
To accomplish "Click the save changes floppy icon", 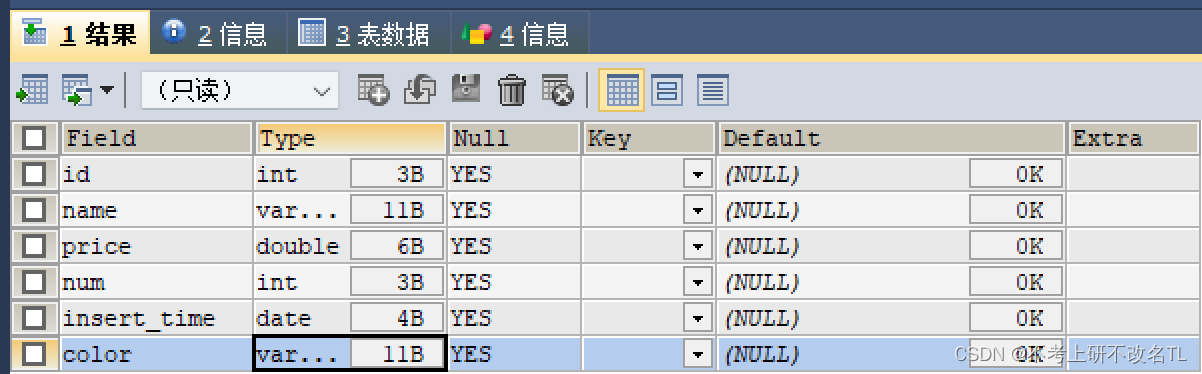I will tap(466, 90).
